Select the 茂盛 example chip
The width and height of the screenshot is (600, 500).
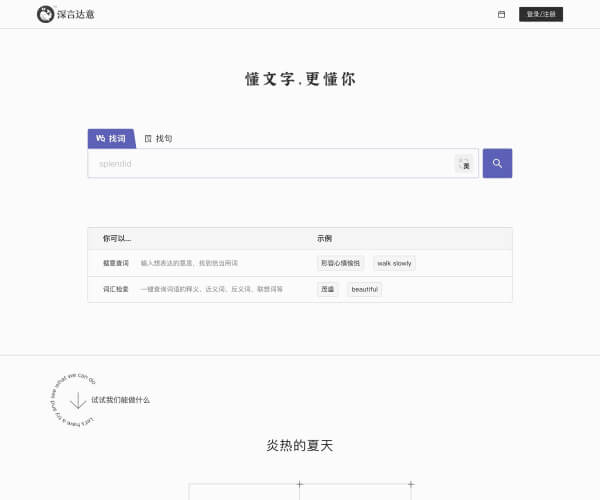pos(328,289)
